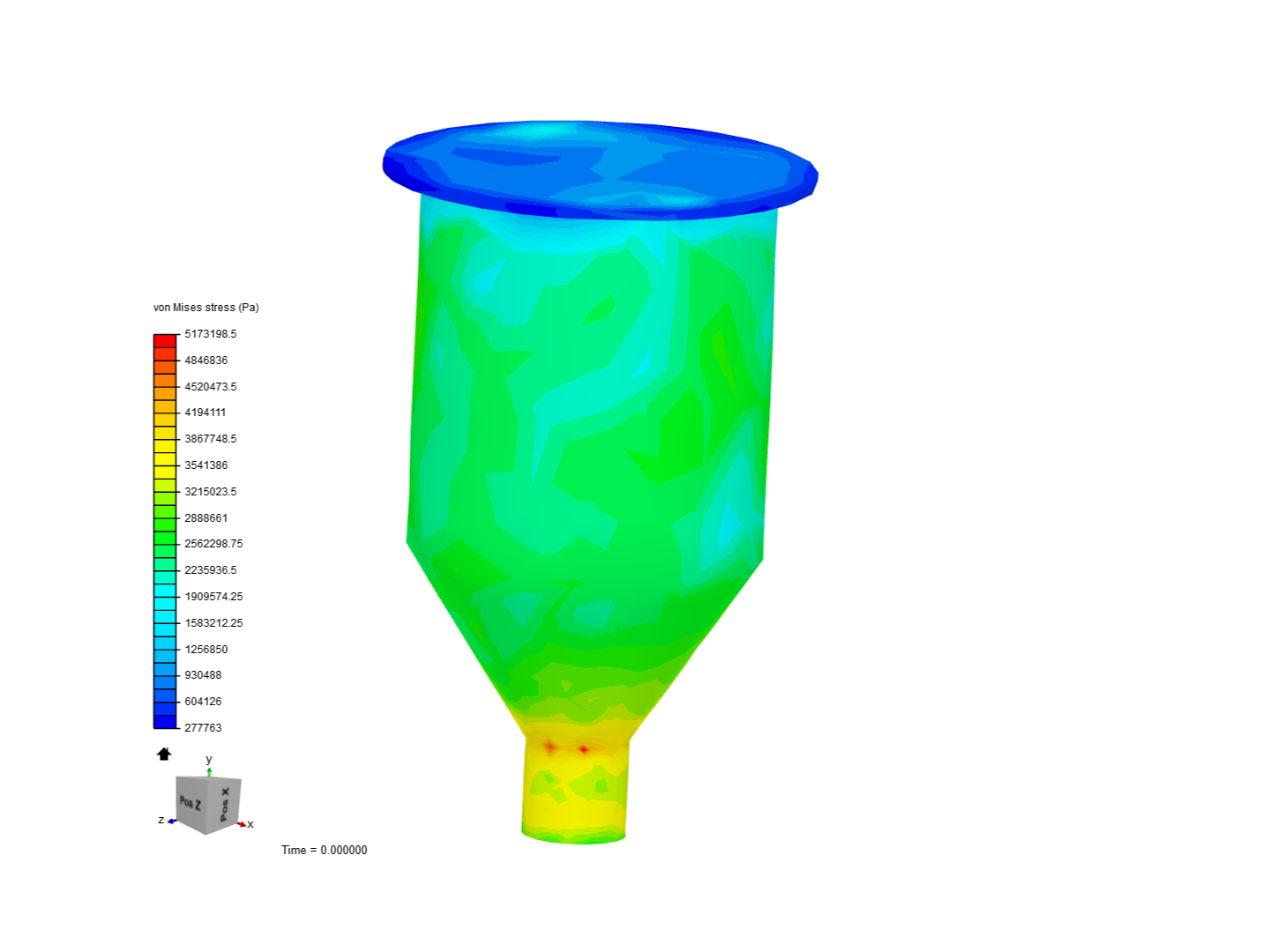
Task: Click the legend value 4520473.5
Action: [211, 387]
